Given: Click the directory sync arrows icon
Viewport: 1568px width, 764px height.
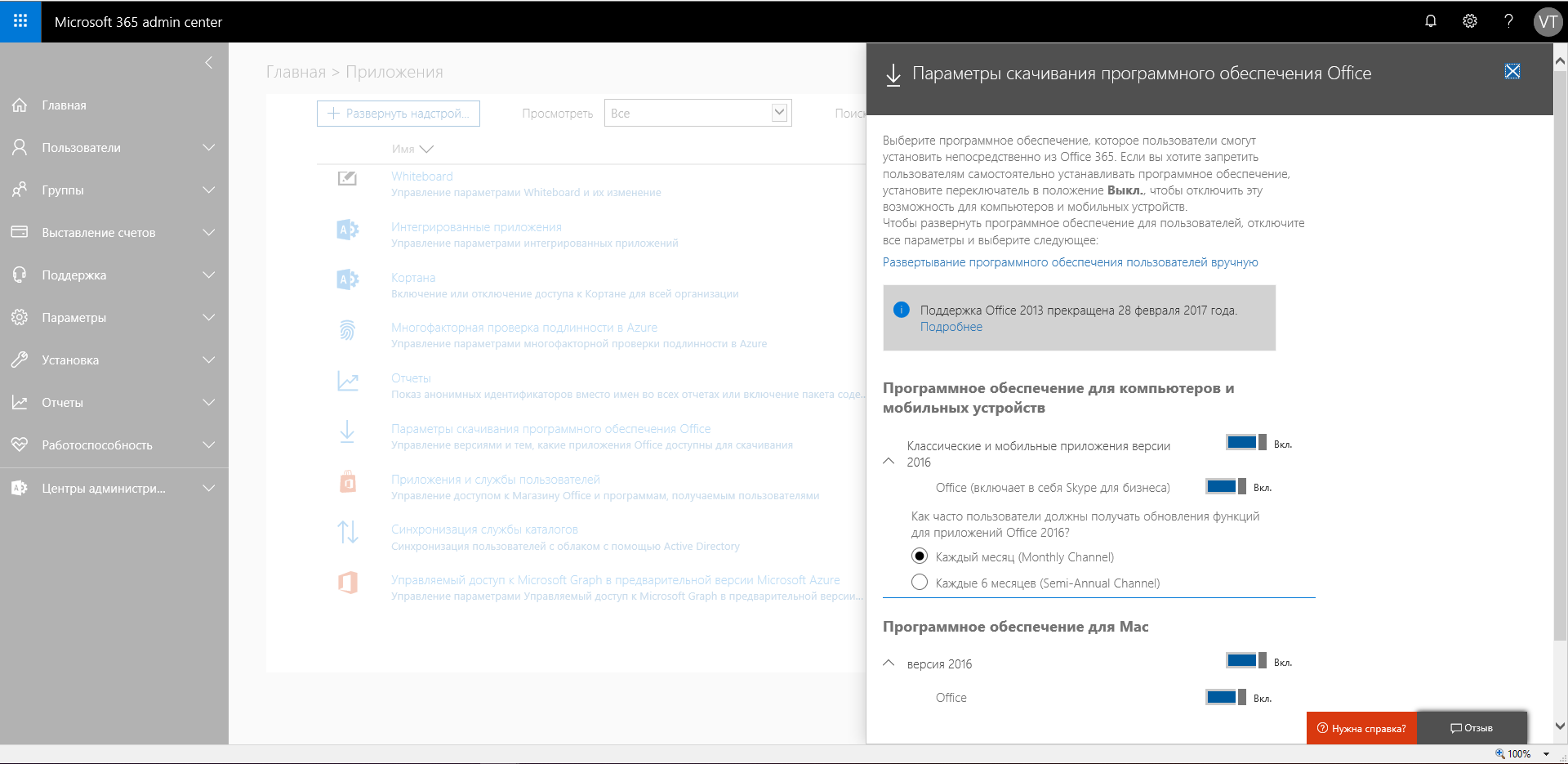Looking at the screenshot, I should (348, 532).
